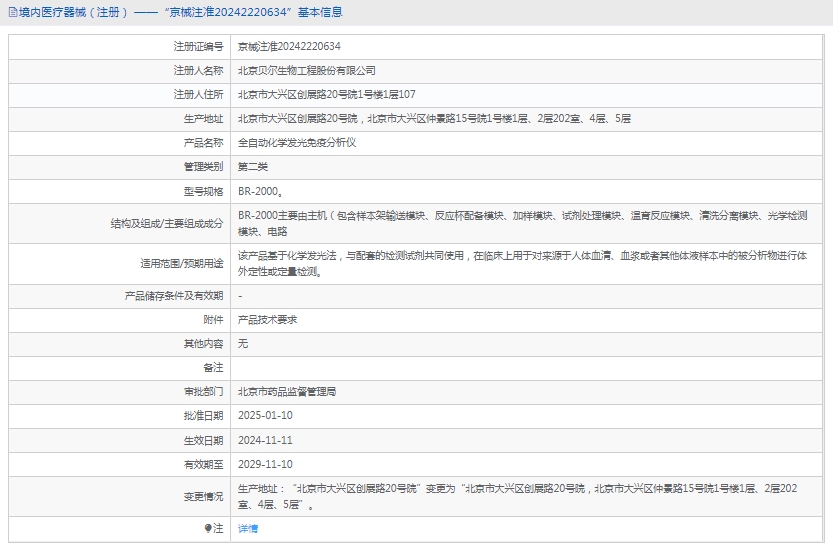Click attachment value 产品技术要求
The image size is (833, 550).
coord(267,319)
